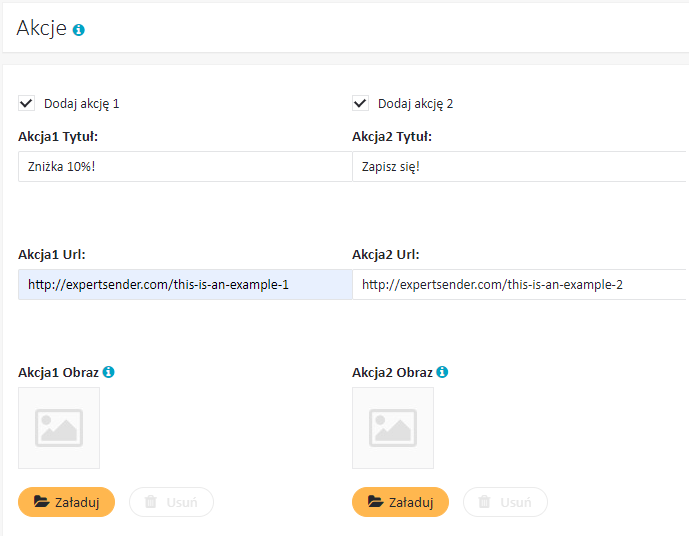The width and height of the screenshot is (689, 536).
Task: Focus the Akcja1 Tytuł input field
Action: pyautogui.click(x=185, y=167)
